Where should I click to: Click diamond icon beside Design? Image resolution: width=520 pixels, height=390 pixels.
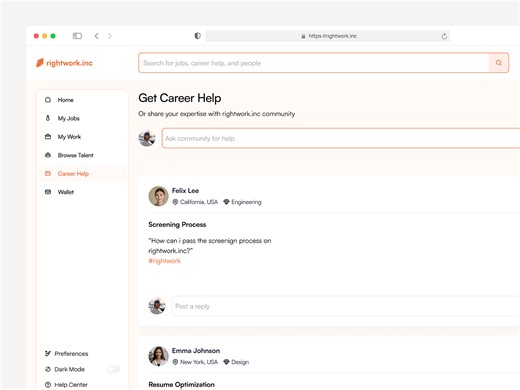(226, 362)
